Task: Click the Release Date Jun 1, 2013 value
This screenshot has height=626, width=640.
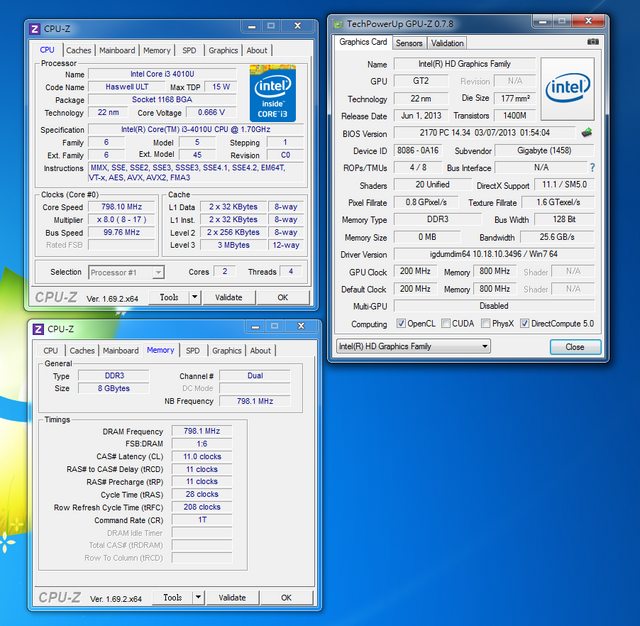Action: [421, 115]
